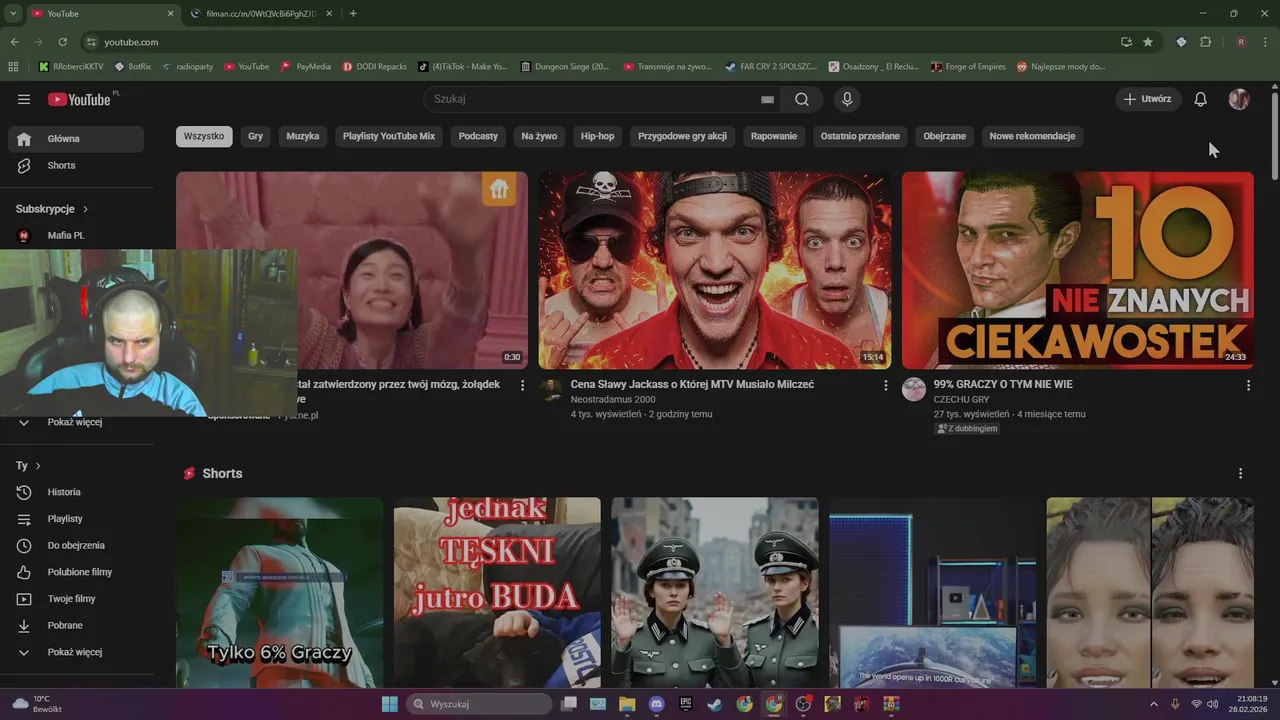Expand Pokaż więcej under Pobrane
Screen dimensions: 1280x720
[76, 652]
